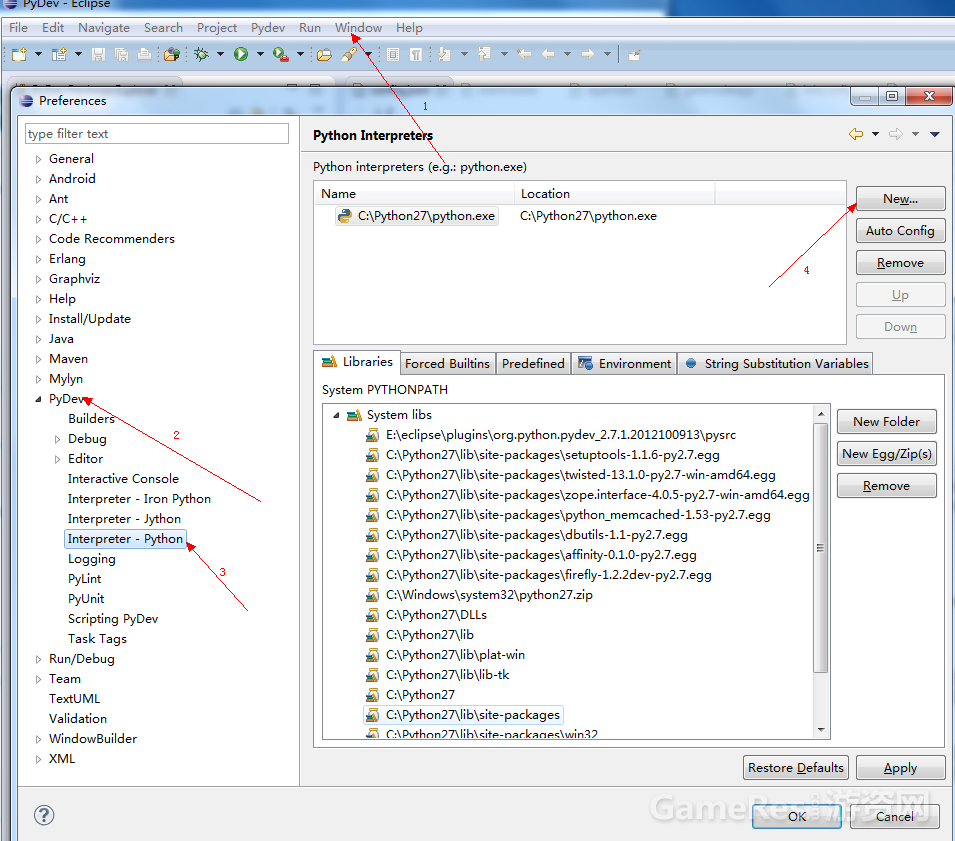
Task: Open the Debug dropdown arrow
Action: pos(220,54)
